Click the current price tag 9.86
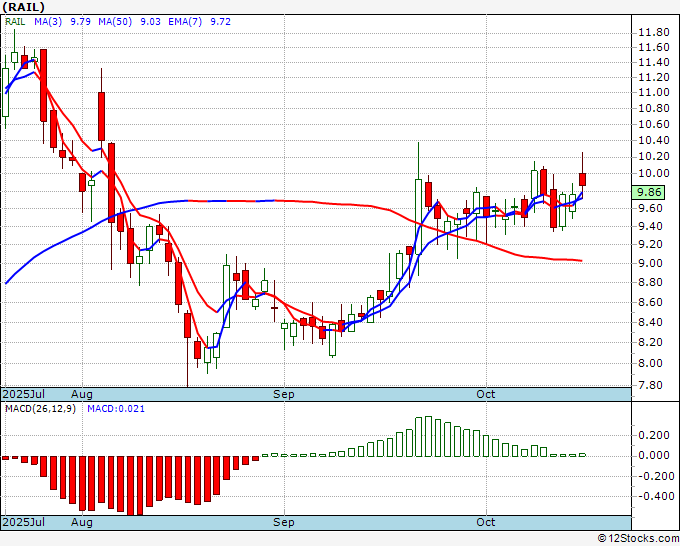Image resolution: width=680 pixels, height=546 pixels. [x=648, y=192]
